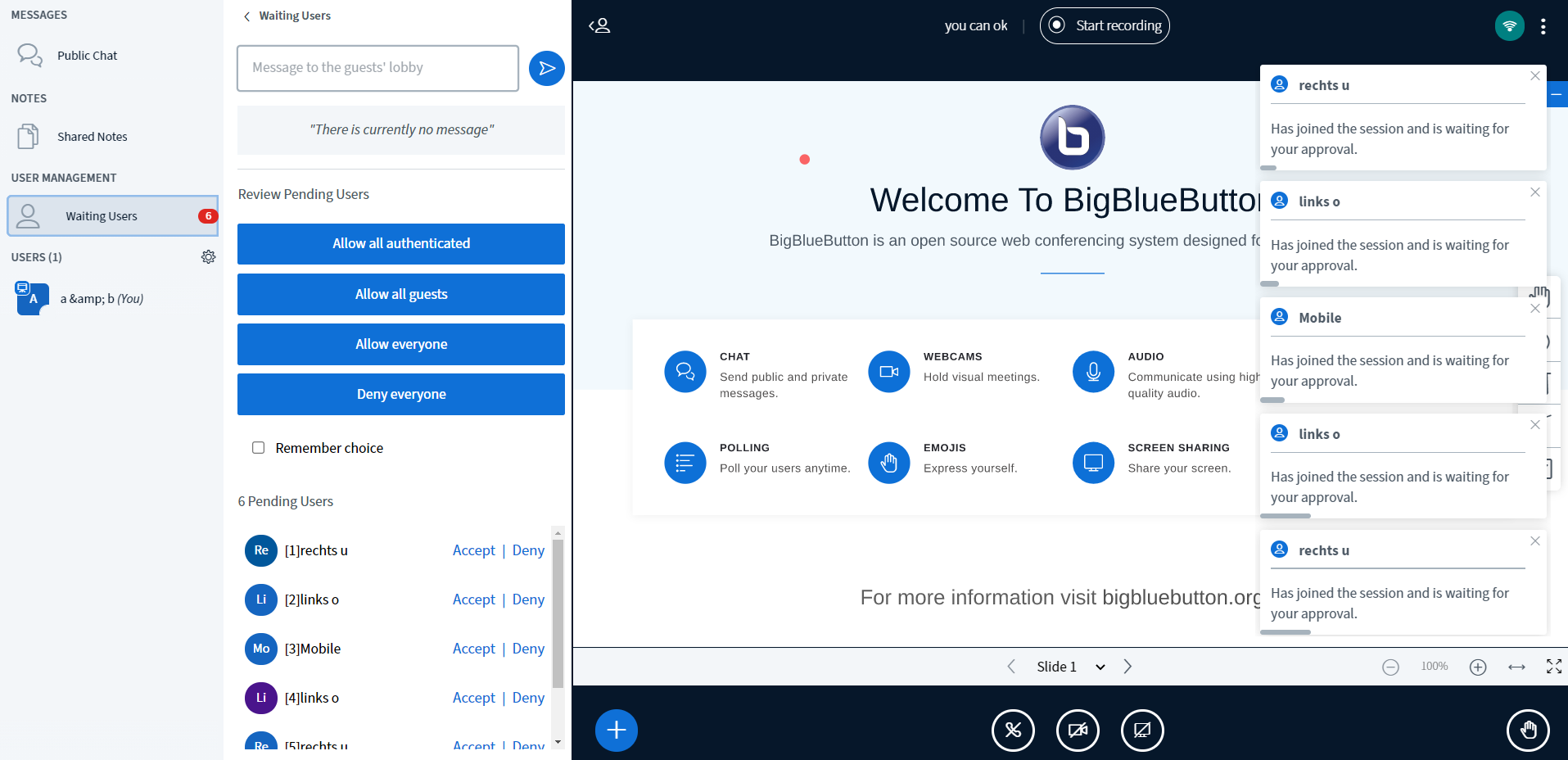This screenshot has height=760, width=1568.
Task: Open Public Chat conversation
Action: coord(111,56)
